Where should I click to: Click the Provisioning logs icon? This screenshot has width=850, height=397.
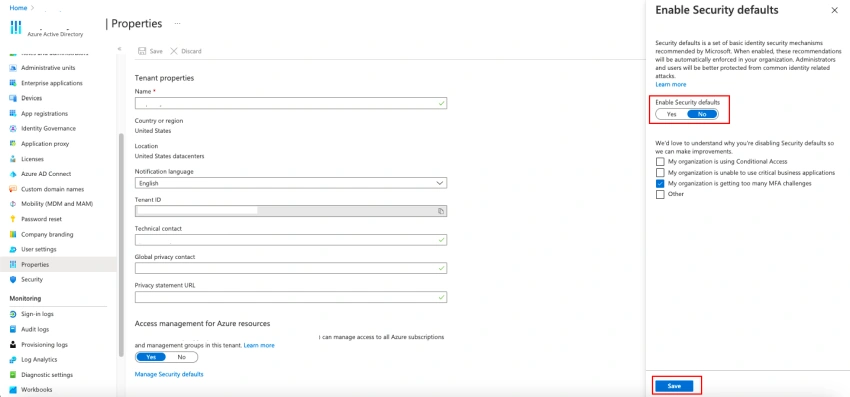13,344
